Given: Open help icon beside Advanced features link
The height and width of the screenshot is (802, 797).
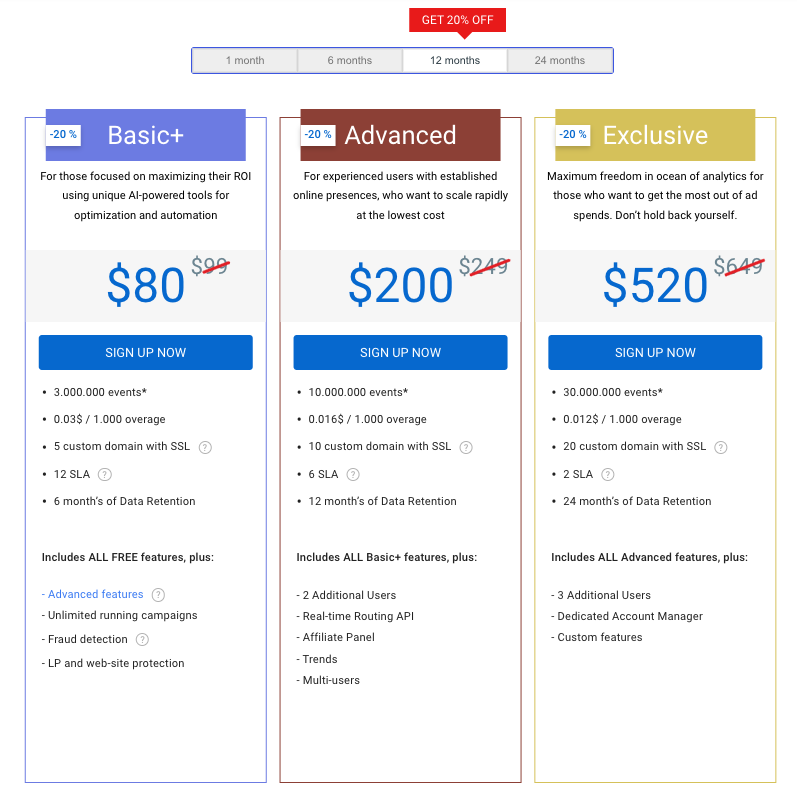Looking at the screenshot, I should pos(158,594).
